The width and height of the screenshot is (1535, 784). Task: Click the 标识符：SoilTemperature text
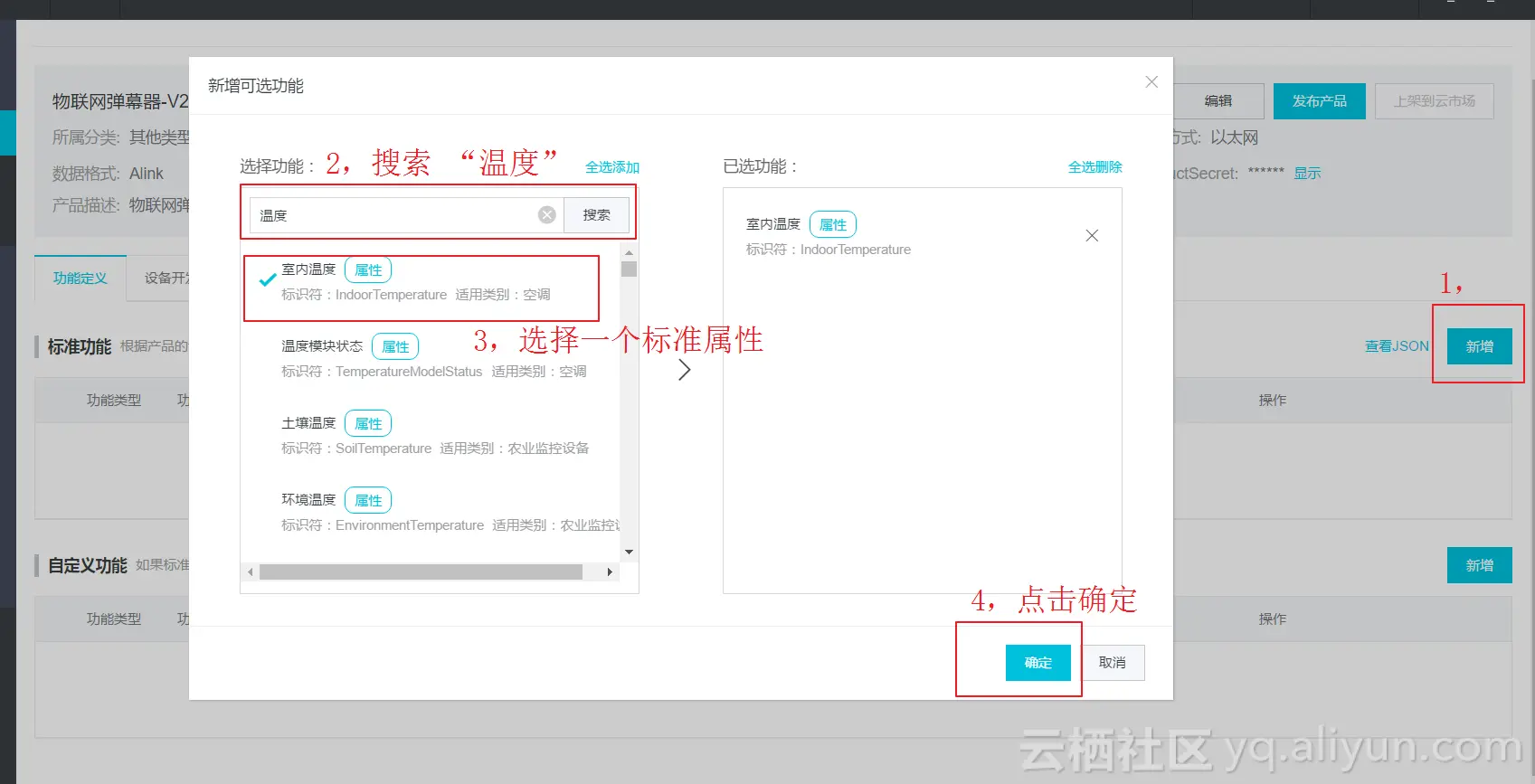tap(356, 449)
